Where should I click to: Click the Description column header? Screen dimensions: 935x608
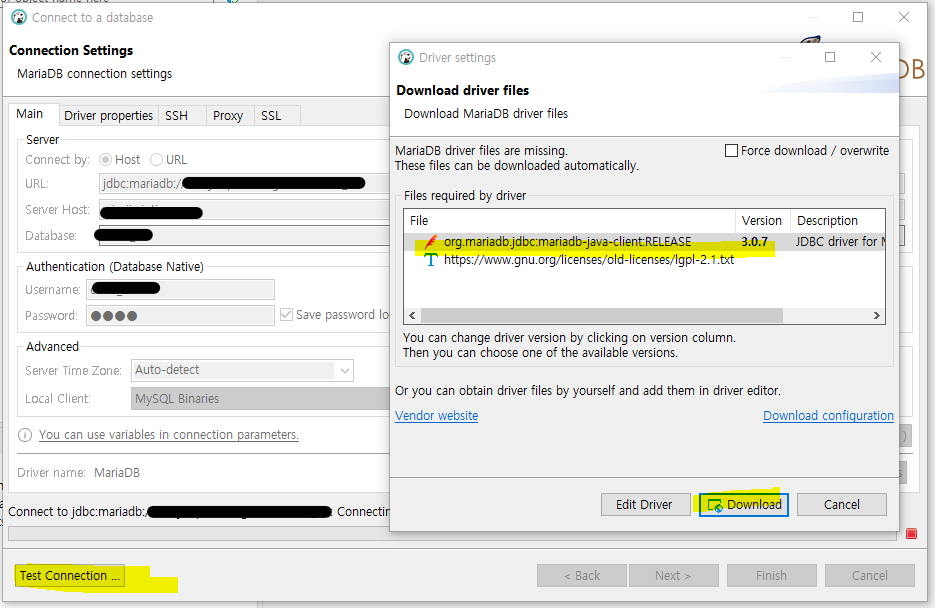tap(838, 221)
